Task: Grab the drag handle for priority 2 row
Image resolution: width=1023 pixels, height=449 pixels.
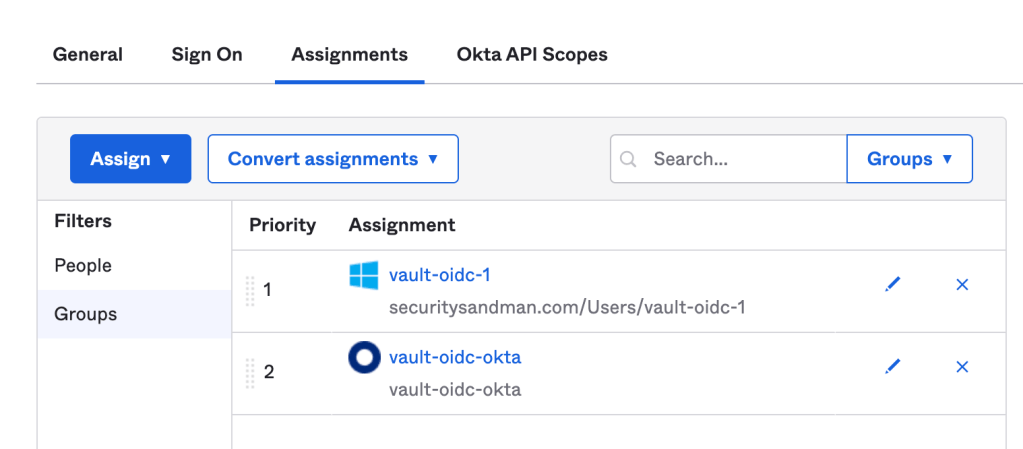Action: pyautogui.click(x=250, y=372)
